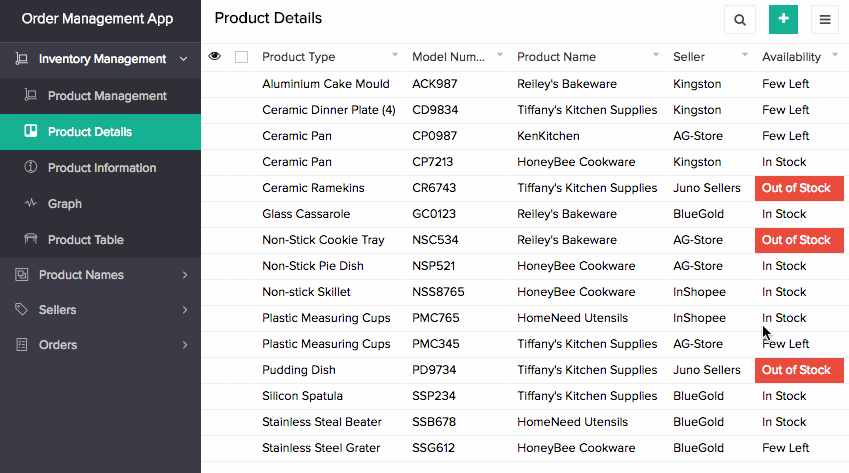Open the Seller column dropdown arrow
Screen dimensions: 849x473
[745, 54]
